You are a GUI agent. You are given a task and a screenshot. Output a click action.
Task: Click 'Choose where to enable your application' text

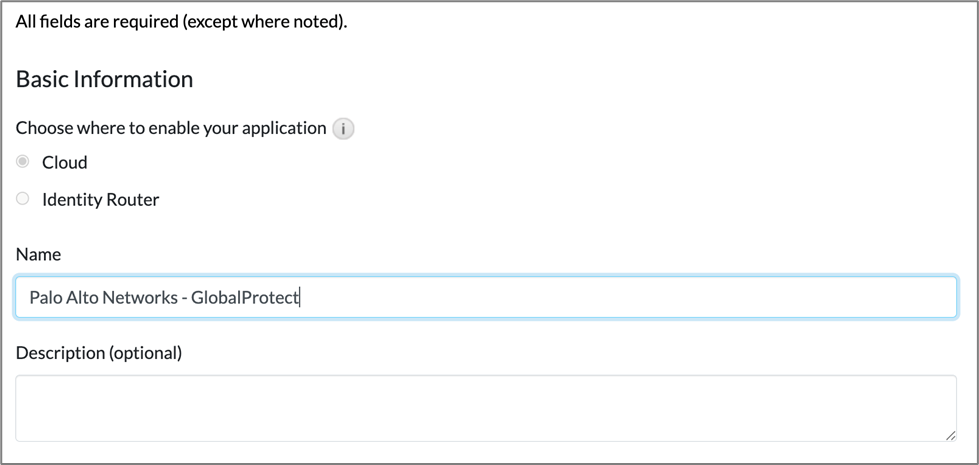click(x=171, y=128)
